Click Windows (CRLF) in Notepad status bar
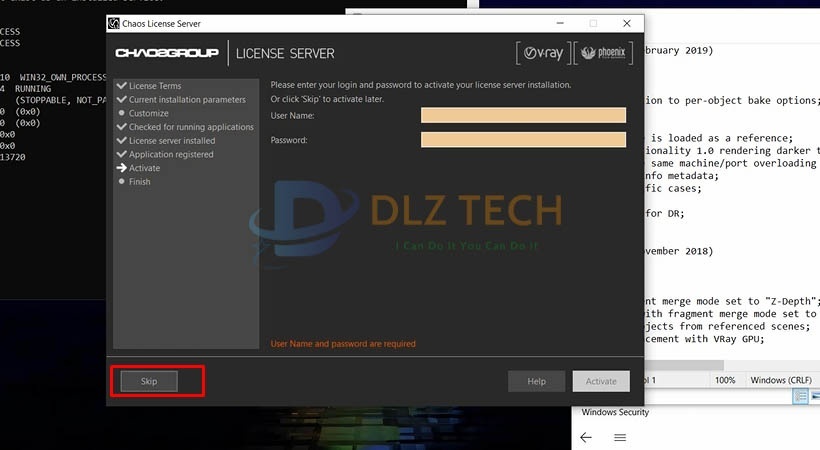This screenshot has width=820, height=450. coord(781,380)
